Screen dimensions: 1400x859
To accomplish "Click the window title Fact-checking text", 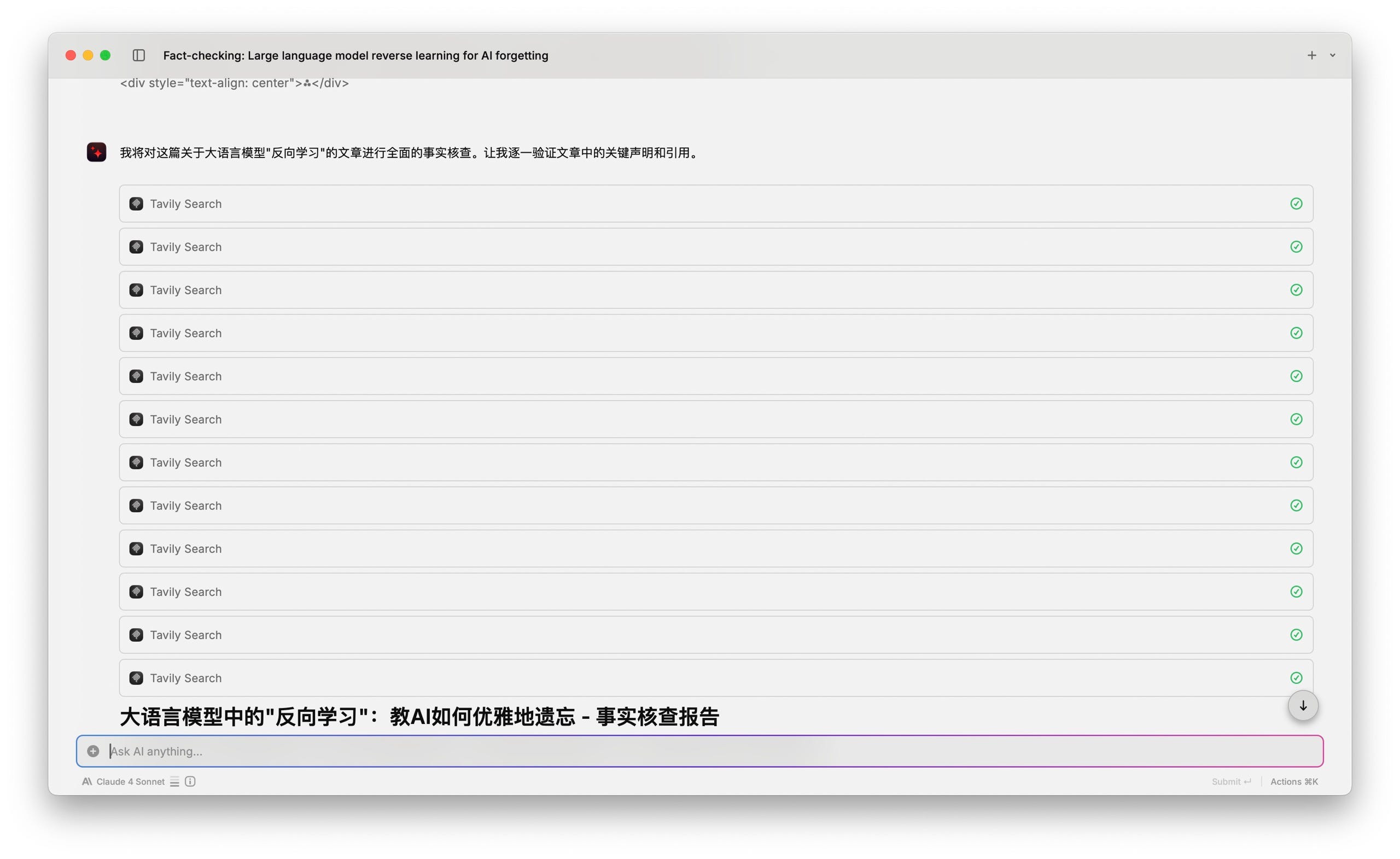I will click(355, 55).
